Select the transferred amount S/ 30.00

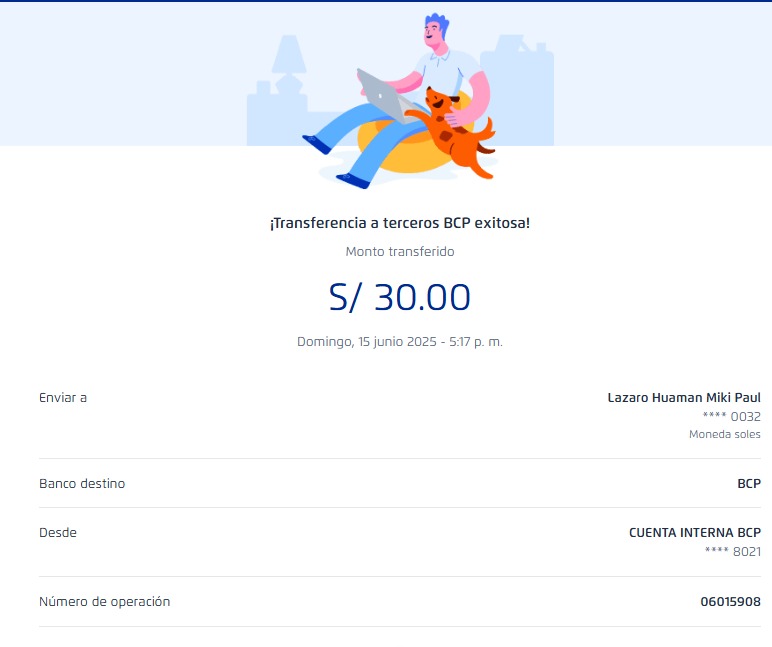399,298
